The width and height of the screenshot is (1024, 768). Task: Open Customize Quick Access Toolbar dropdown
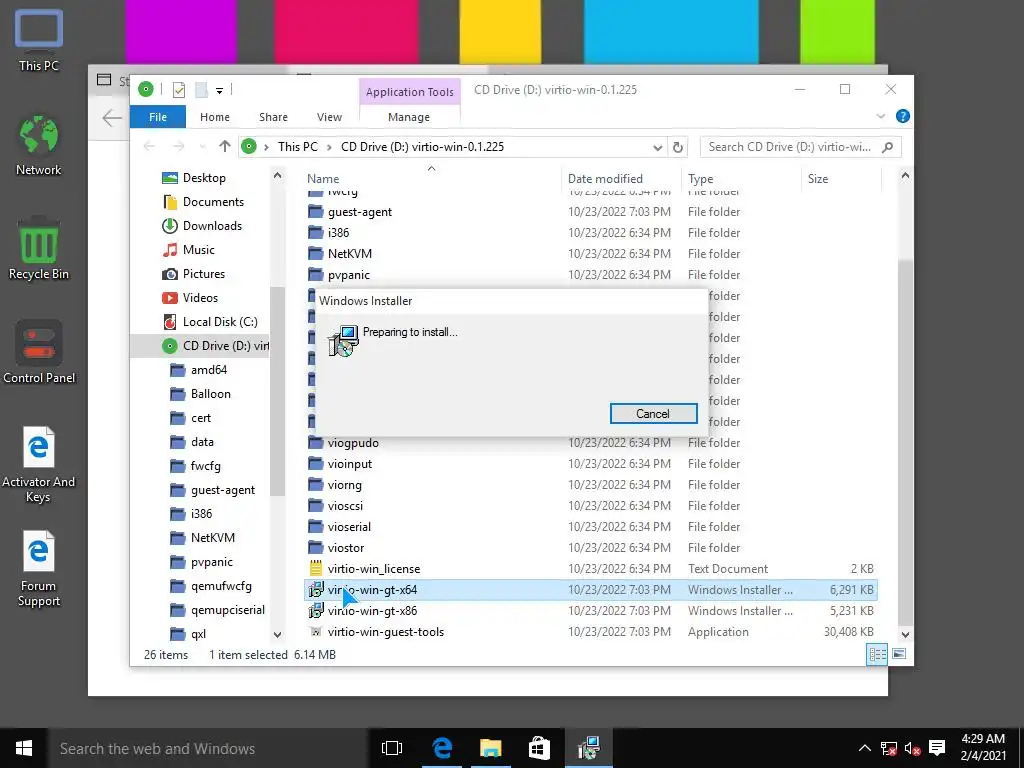[219, 91]
